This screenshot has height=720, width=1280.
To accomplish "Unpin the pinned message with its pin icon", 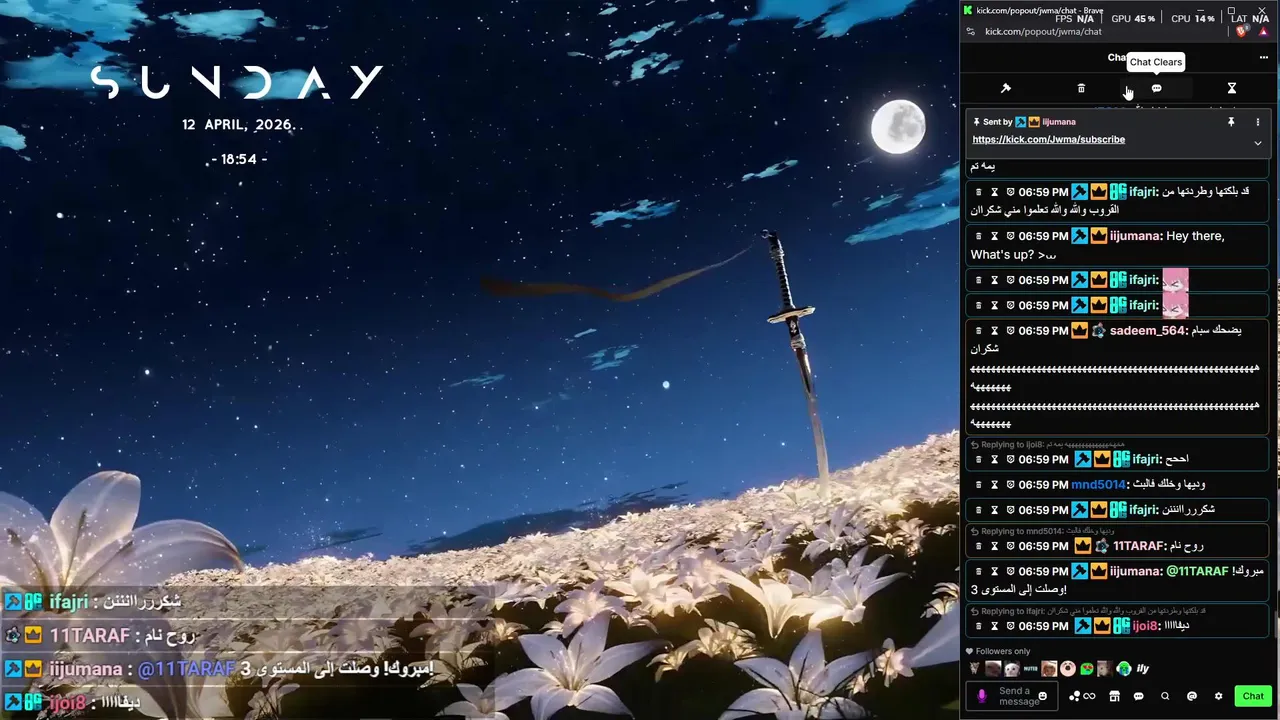I will tap(1232, 122).
